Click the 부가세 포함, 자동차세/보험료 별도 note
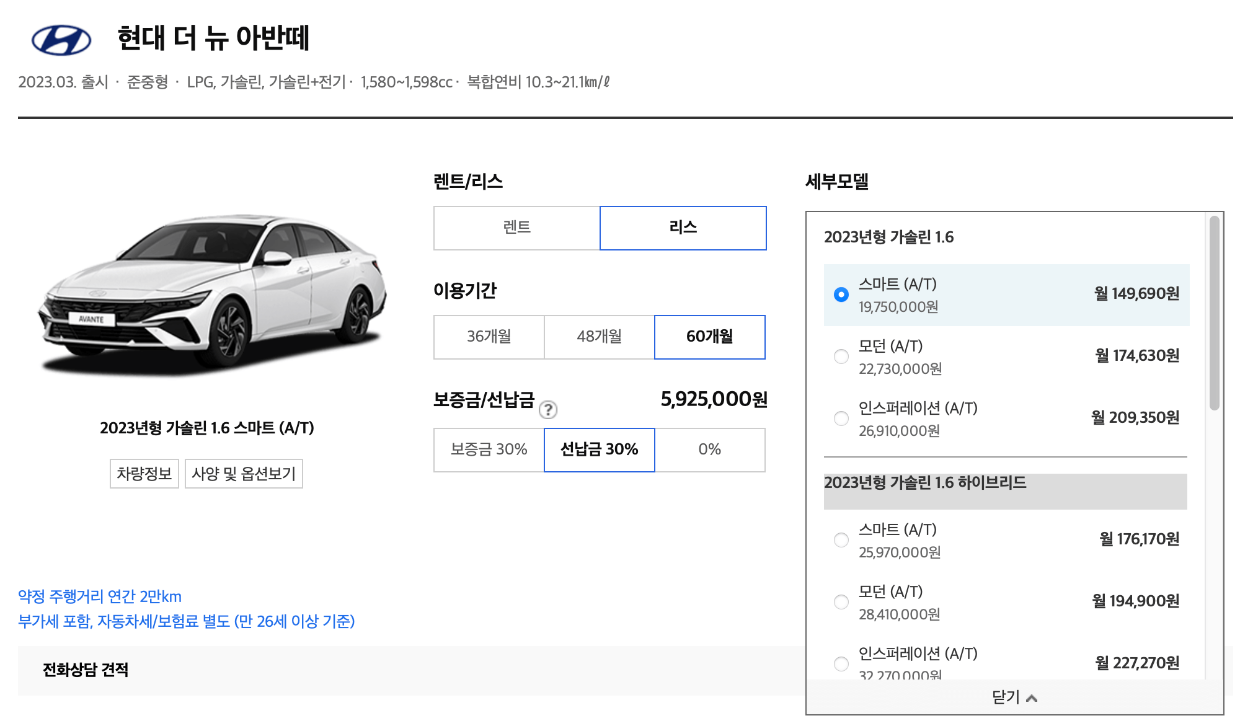Viewport: 1240px width, 727px height. point(186,622)
